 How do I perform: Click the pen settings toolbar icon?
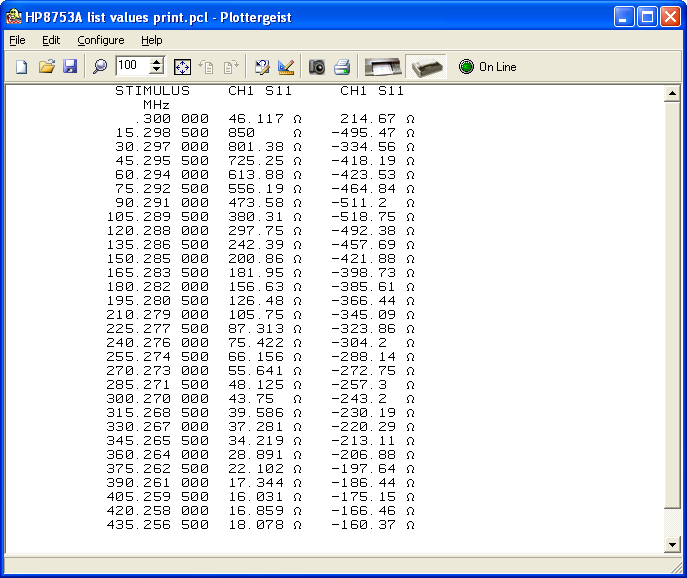coord(286,67)
